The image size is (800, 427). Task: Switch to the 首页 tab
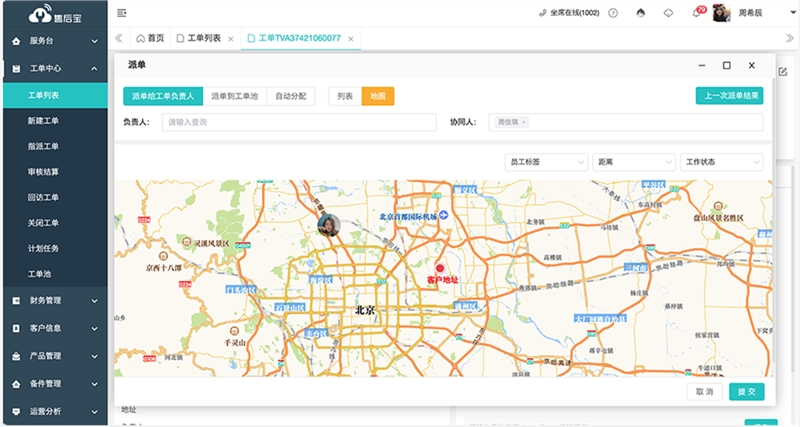tap(150, 38)
